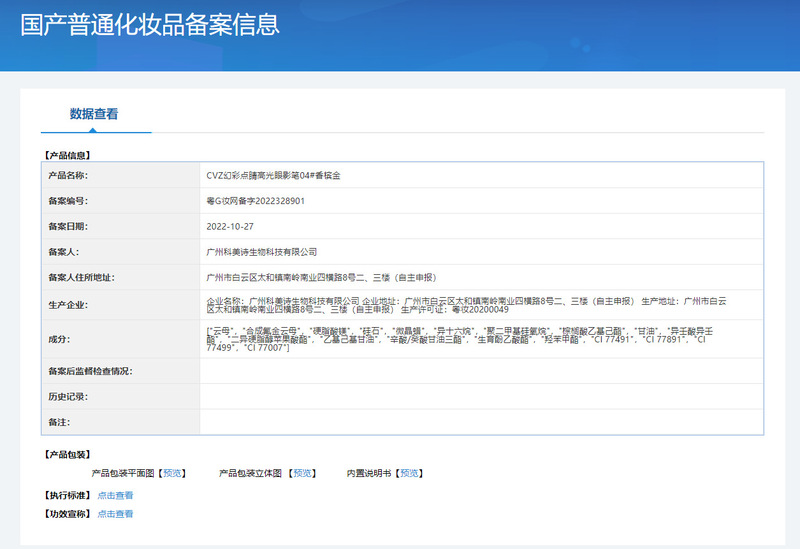Click 点击查看 next to 功效宣称
Screen dimensions: 800x549
click(115, 514)
